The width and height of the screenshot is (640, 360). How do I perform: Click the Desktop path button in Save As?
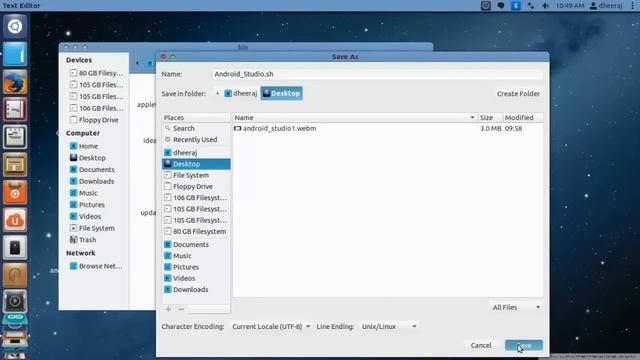click(282, 93)
